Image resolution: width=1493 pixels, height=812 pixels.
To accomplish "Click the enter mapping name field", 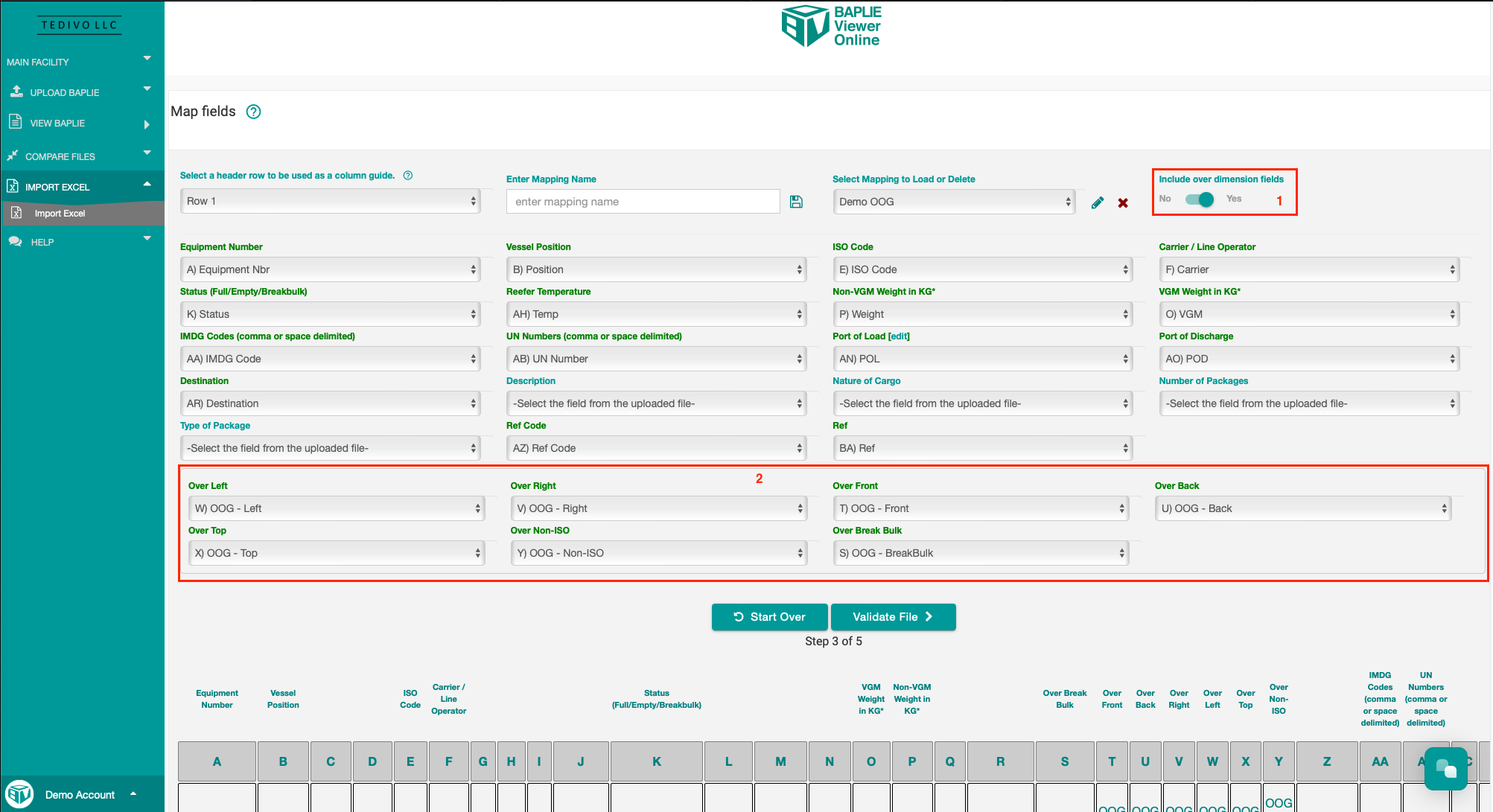I will [643, 202].
